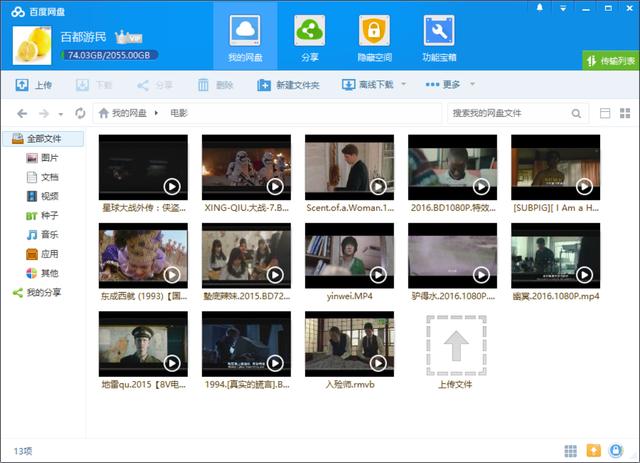Viewport: 640px width, 463px height.
Task: Select 全部文件 in the sidebar
Action: [x=43, y=139]
